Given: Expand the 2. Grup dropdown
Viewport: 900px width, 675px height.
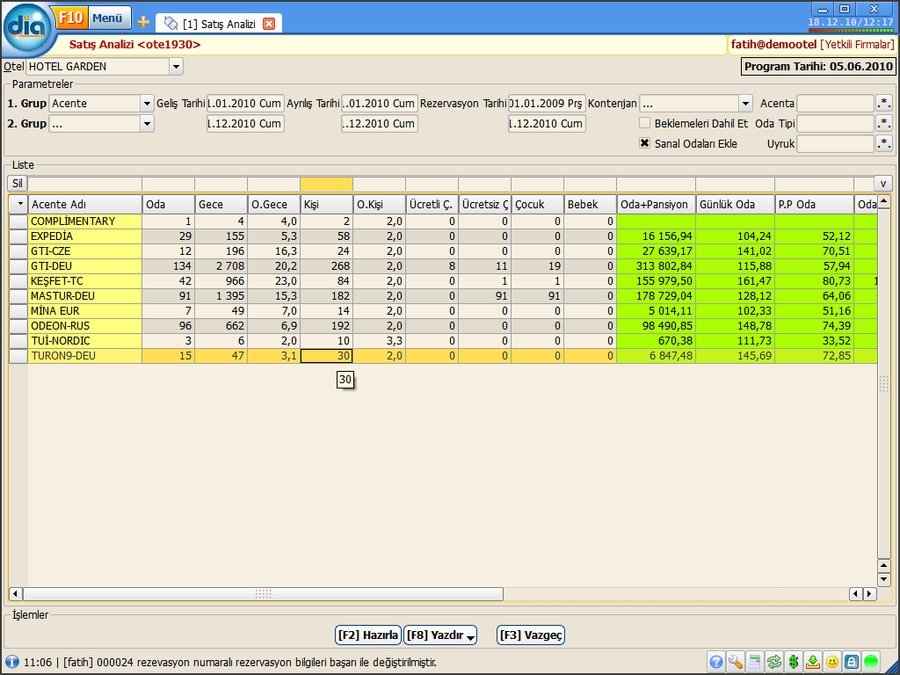Looking at the screenshot, I should pos(148,123).
